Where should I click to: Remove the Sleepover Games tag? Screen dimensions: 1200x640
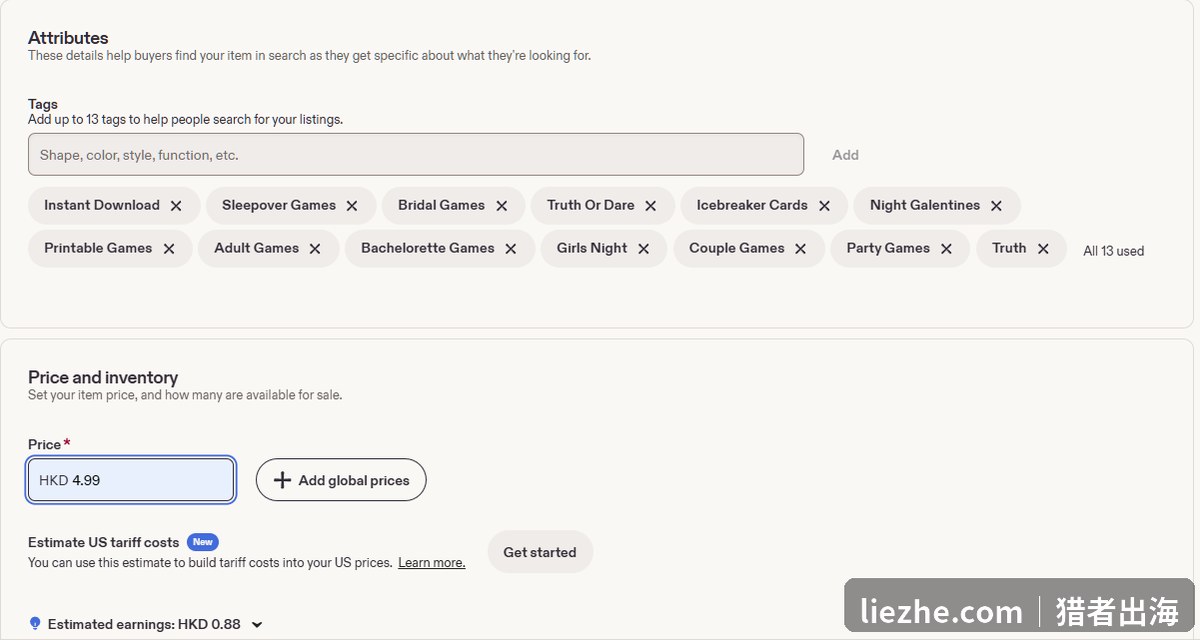coord(352,206)
